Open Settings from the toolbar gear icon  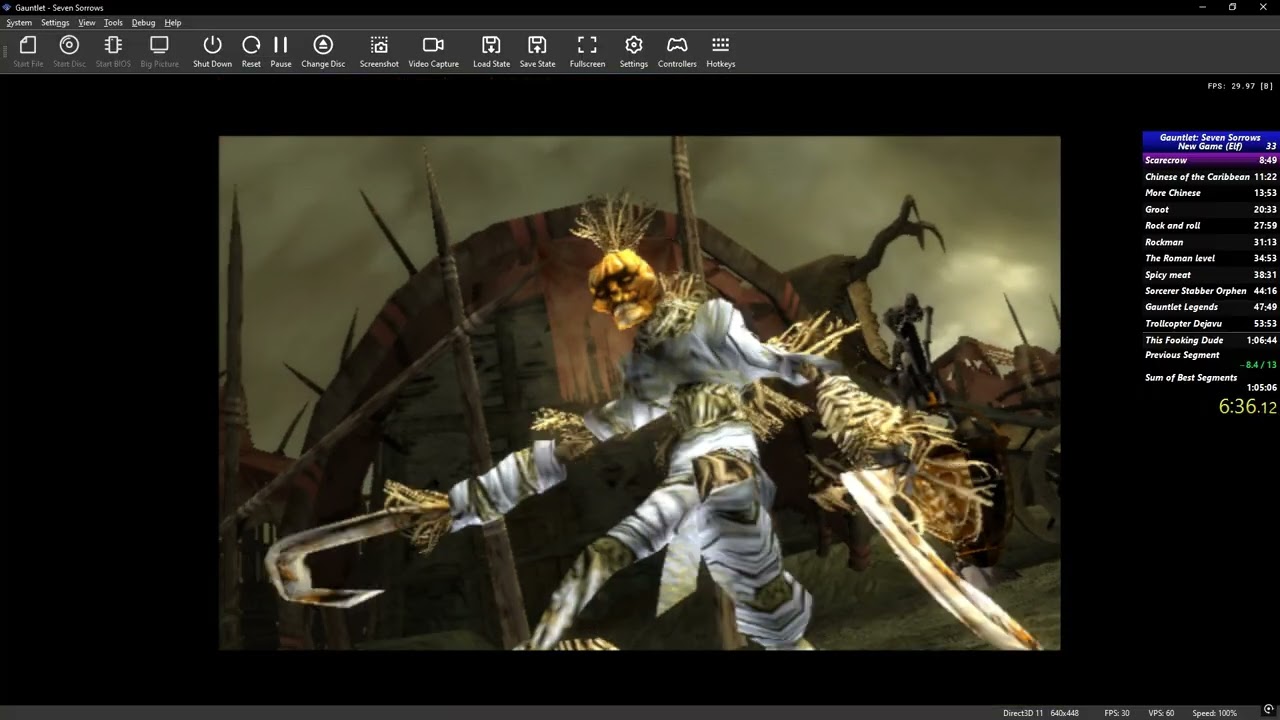633,51
